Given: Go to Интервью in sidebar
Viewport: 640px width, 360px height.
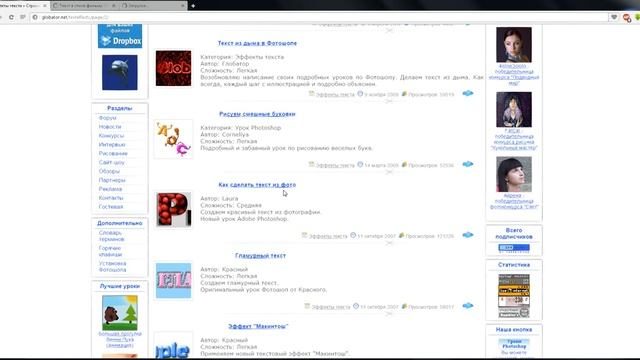Looking at the screenshot, I should (x=112, y=144).
